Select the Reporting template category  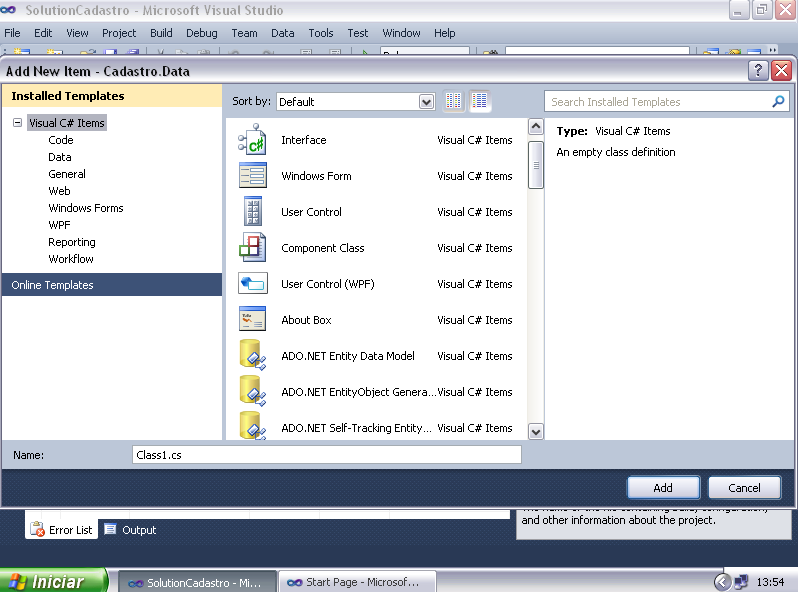[72, 242]
